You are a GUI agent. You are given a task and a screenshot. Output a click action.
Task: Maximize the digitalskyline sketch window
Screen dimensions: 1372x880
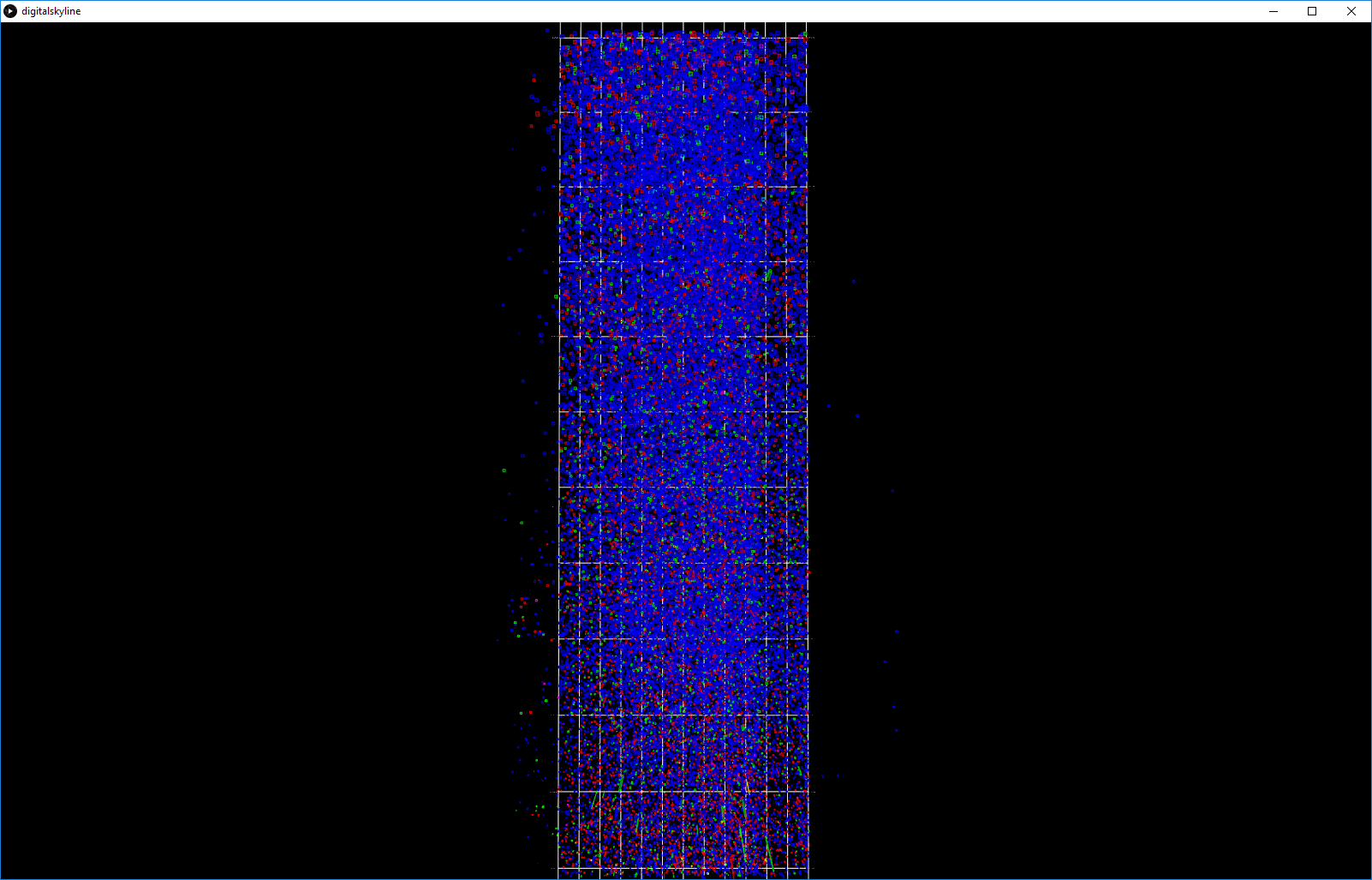[1312, 11]
